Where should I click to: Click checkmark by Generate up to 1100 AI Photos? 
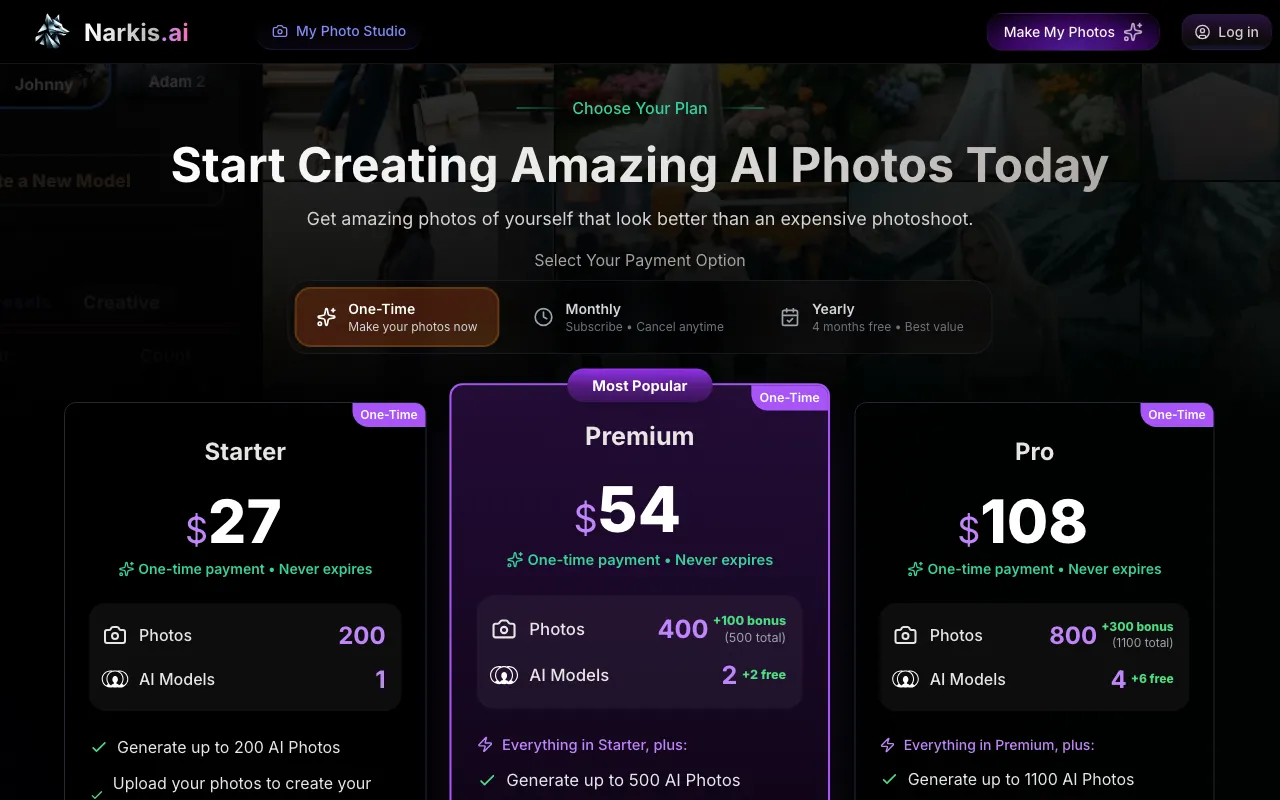pos(889,779)
